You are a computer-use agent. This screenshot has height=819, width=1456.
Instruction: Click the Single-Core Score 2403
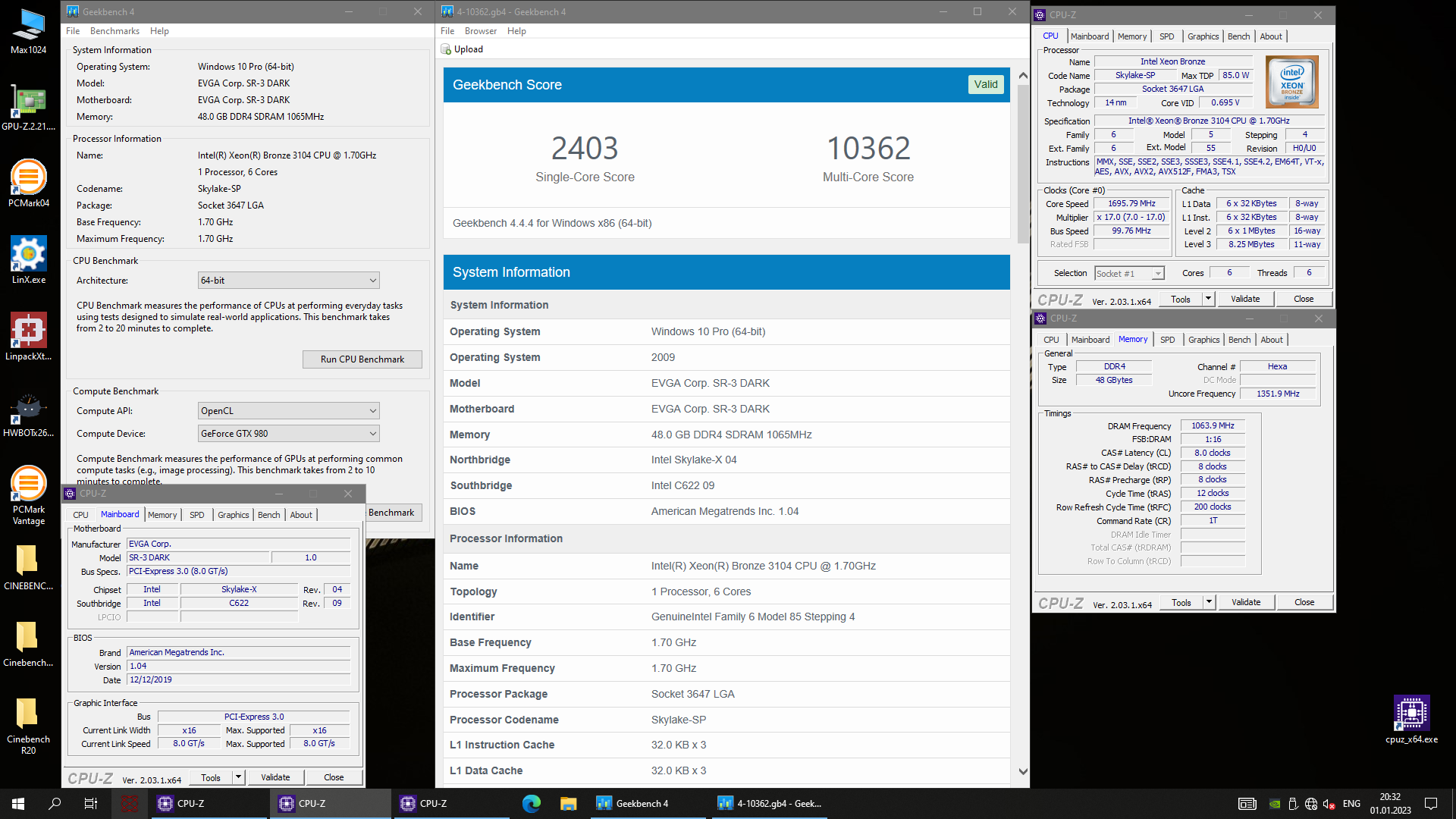[585, 148]
